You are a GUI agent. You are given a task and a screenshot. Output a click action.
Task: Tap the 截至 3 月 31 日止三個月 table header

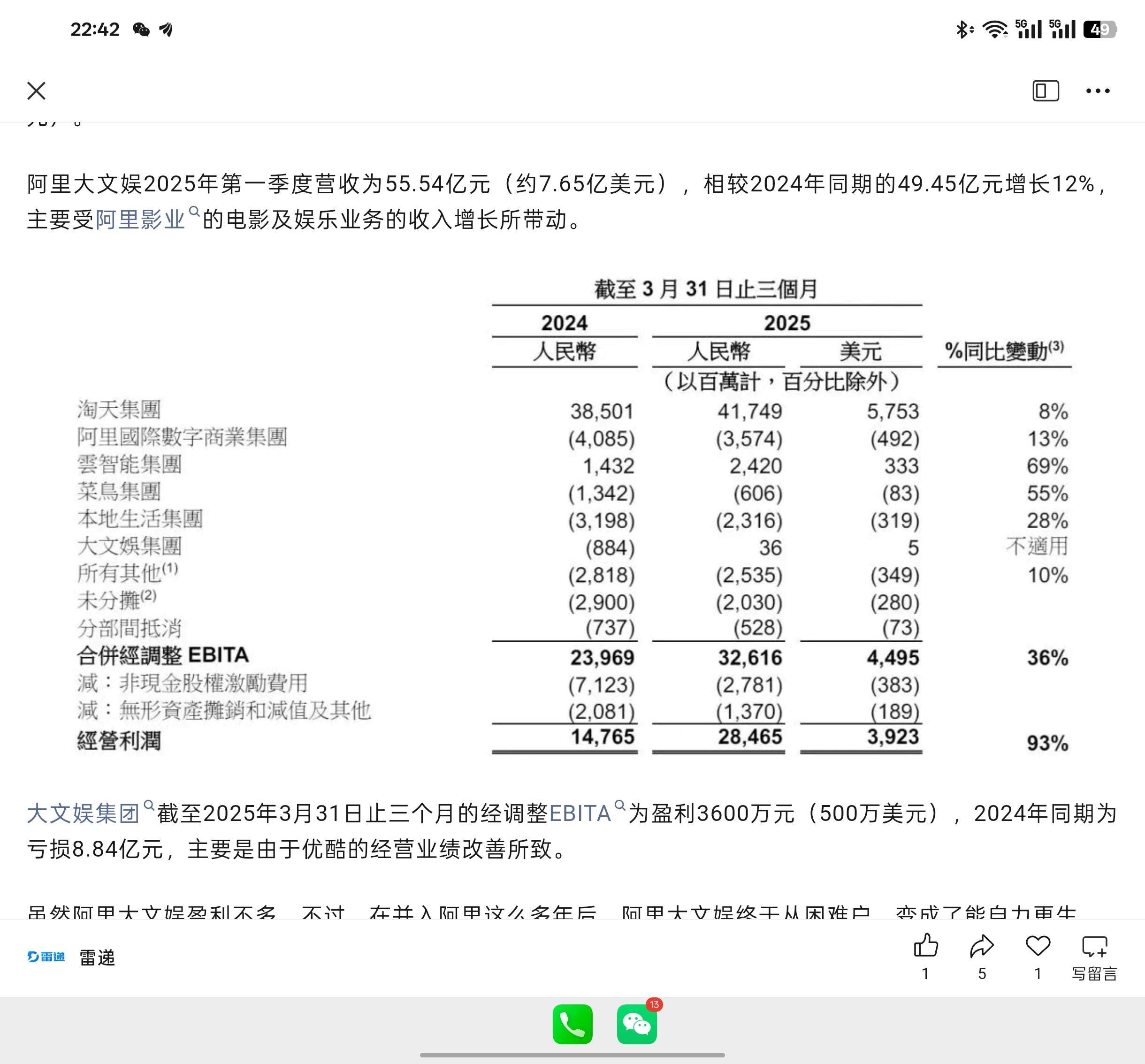(x=706, y=289)
